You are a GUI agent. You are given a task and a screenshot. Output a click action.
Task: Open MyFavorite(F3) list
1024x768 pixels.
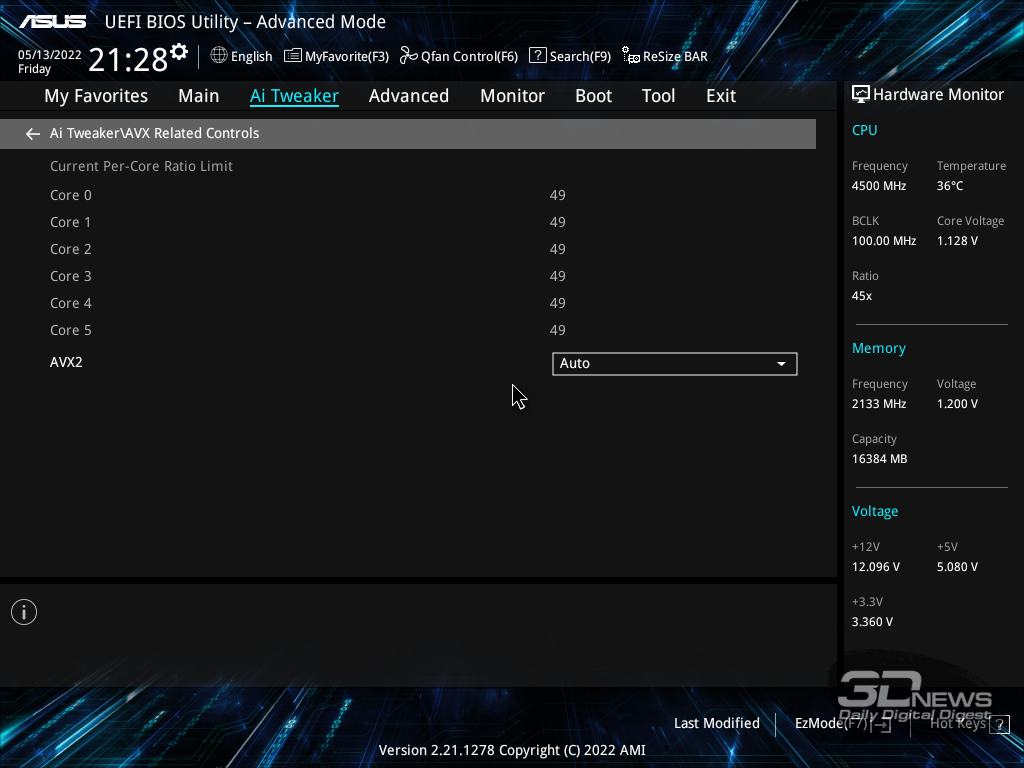pyautogui.click(x=336, y=56)
